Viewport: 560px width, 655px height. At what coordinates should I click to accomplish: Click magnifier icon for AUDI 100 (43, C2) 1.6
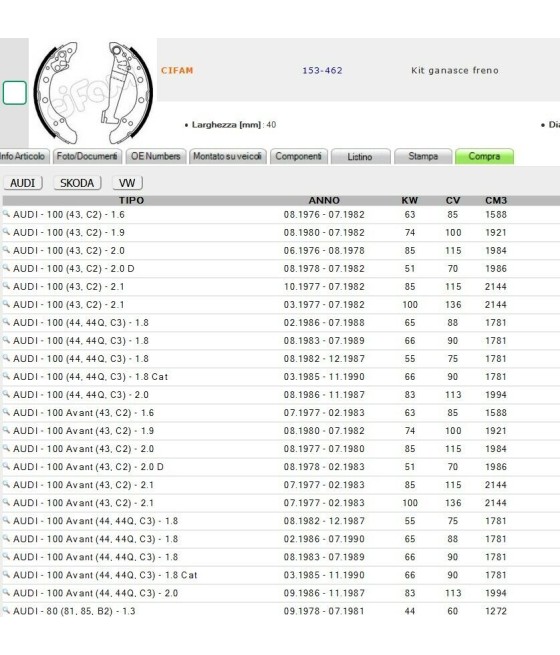(x=6, y=214)
